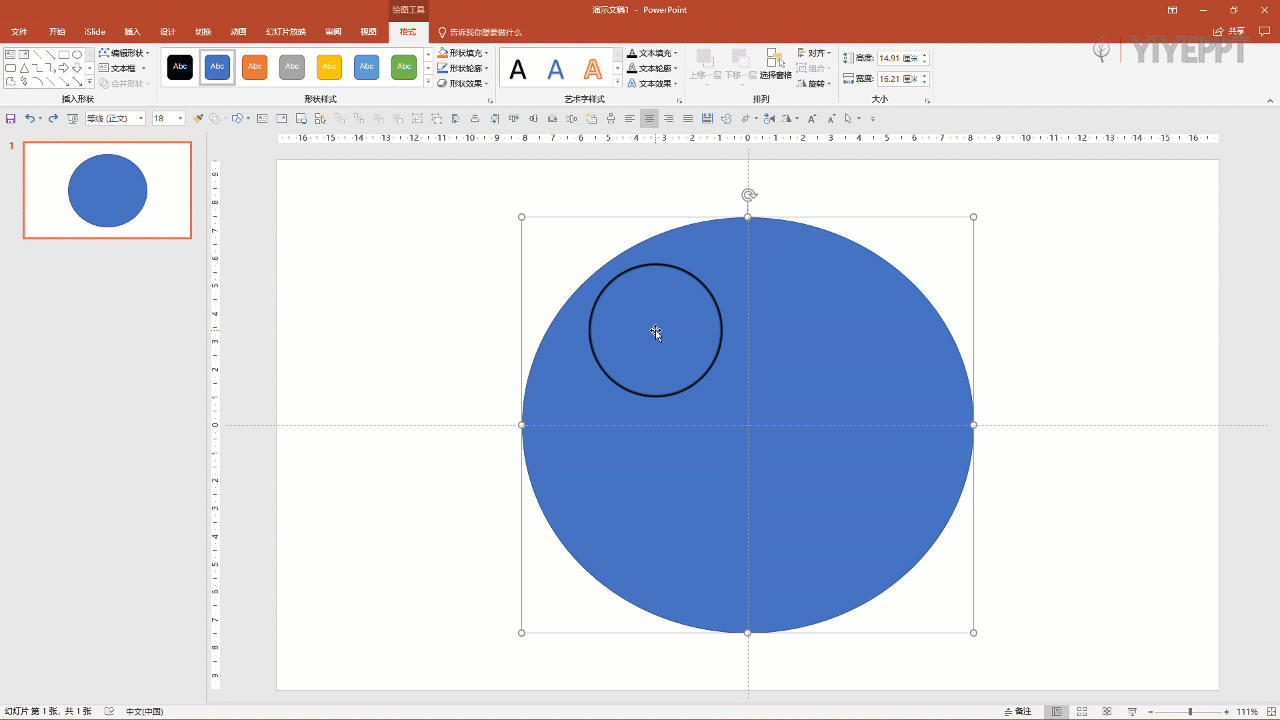Open the 文本框 text box tool
1280x720 pixels.
tap(122, 68)
